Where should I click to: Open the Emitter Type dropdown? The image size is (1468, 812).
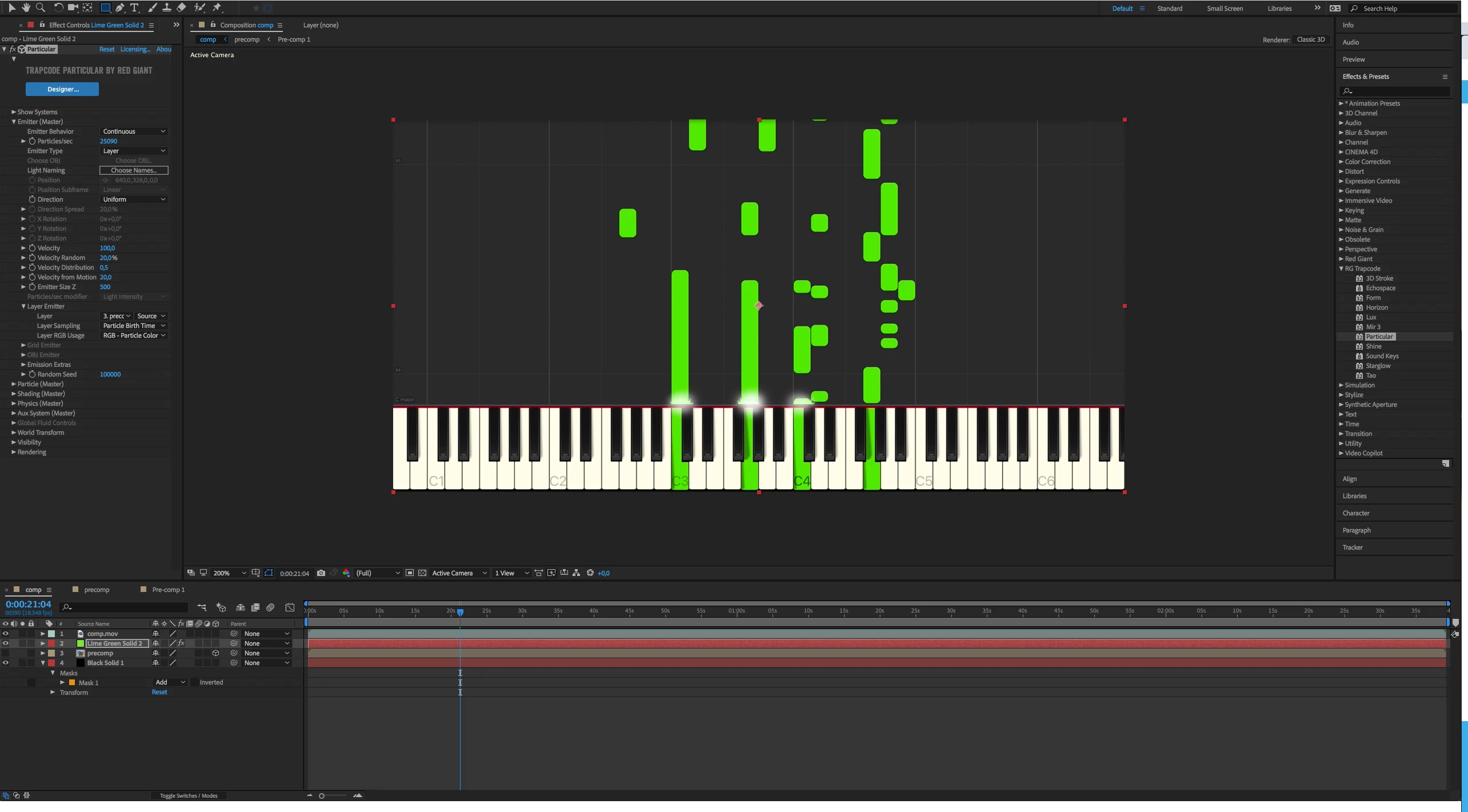134,151
